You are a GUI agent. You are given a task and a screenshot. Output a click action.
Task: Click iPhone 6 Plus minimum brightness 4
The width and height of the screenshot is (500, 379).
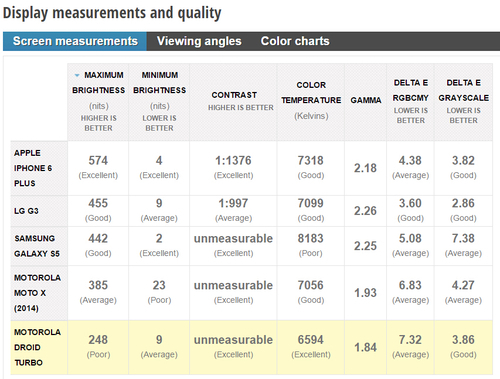[x=159, y=161]
